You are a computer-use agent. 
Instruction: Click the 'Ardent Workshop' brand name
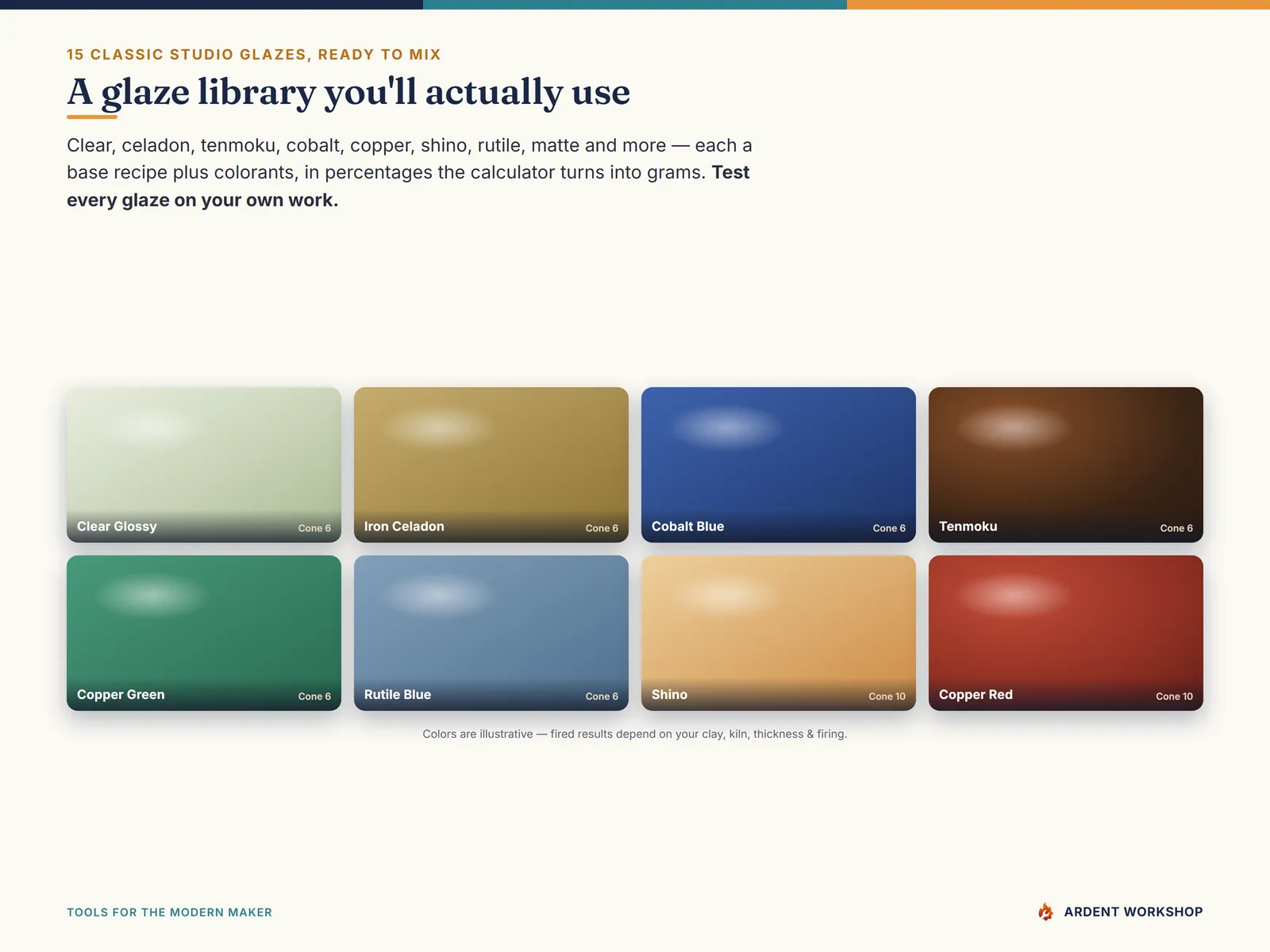1133,912
